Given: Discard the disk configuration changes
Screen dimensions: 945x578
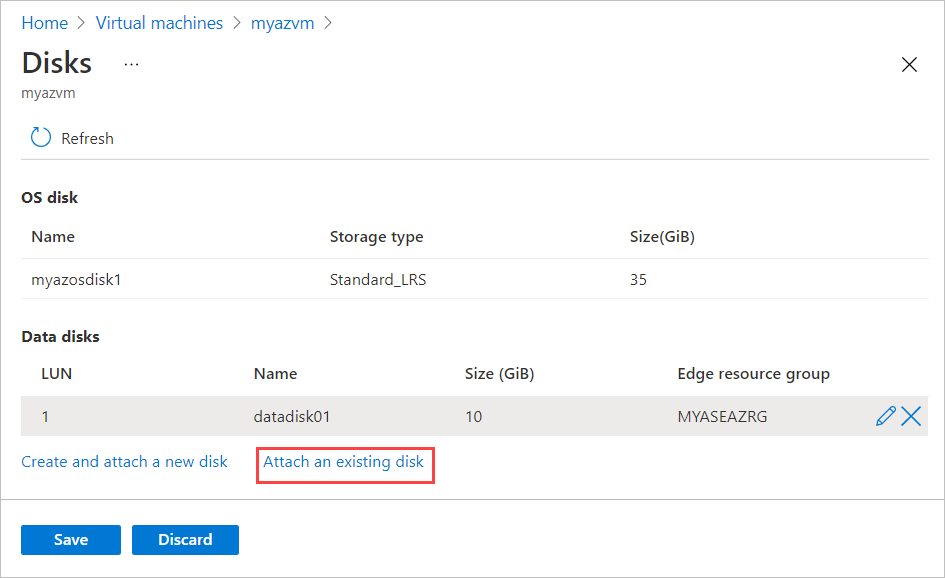Looking at the screenshot, I should coord(185,539).
